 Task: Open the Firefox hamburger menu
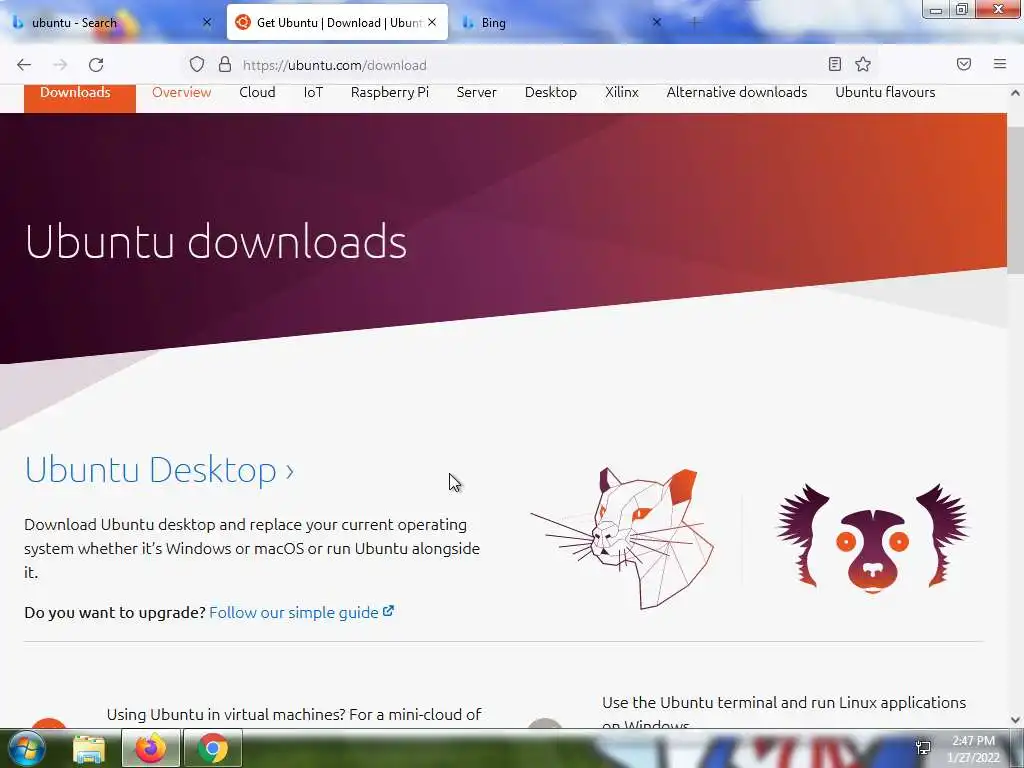click(999, 64)
